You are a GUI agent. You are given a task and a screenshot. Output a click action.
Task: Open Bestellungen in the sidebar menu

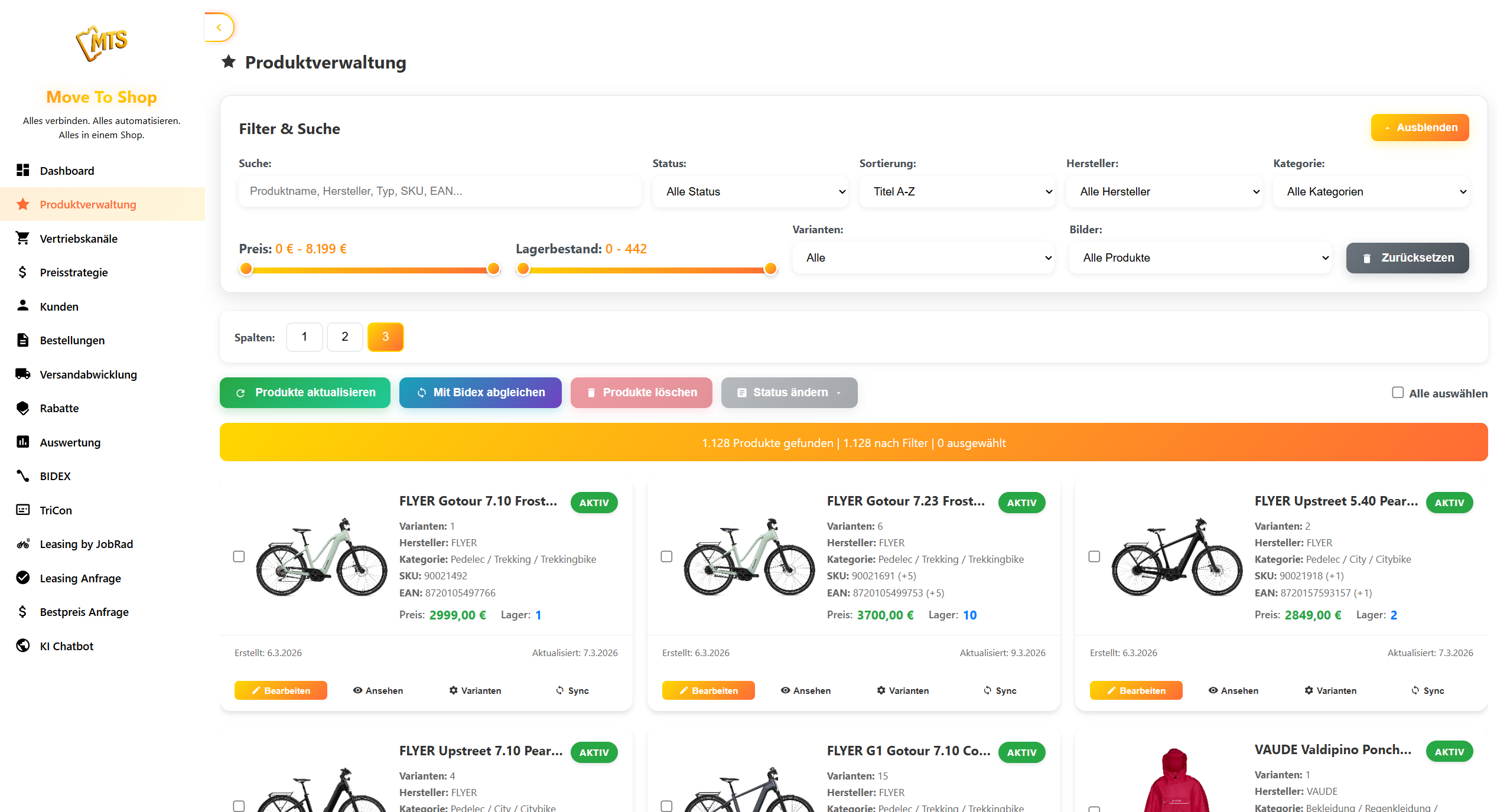click(x=72, y=340)
